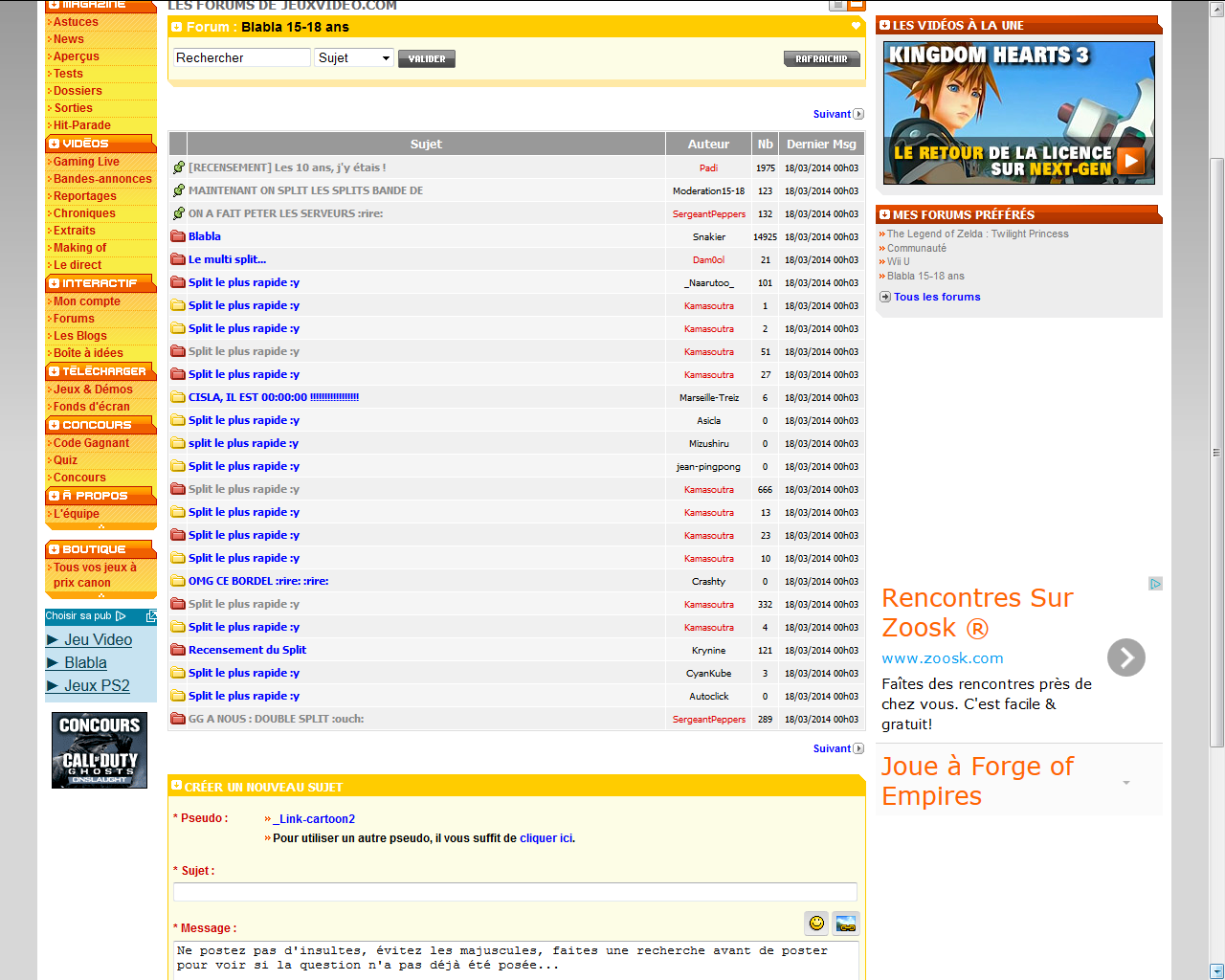Click the plus icon on the VIDÉOS sidebar header
This screenshot has height=980, width=1225.
coord(54,144)
